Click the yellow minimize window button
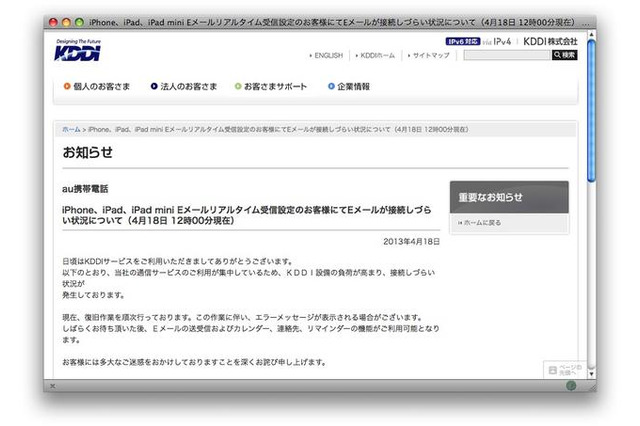 point(66,22)
